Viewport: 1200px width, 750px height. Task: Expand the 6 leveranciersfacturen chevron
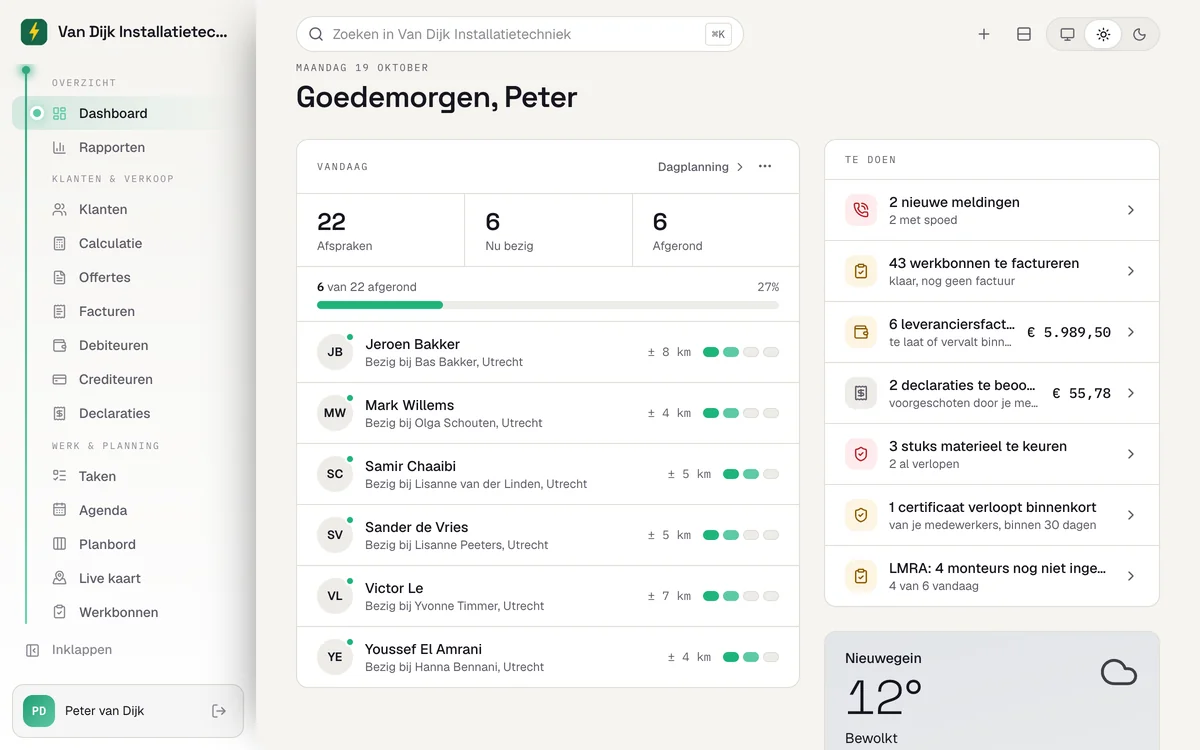pos(1131,332)
